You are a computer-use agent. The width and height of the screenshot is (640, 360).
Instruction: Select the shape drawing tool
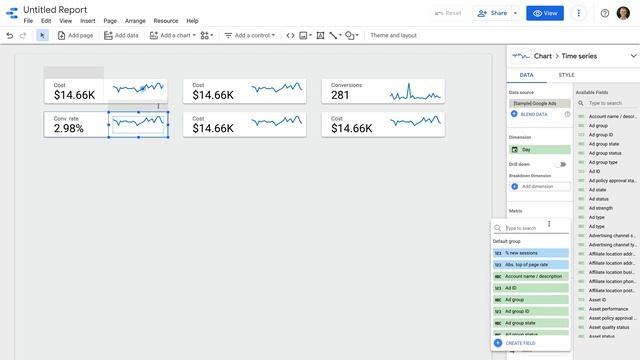[x=351, y=36]
